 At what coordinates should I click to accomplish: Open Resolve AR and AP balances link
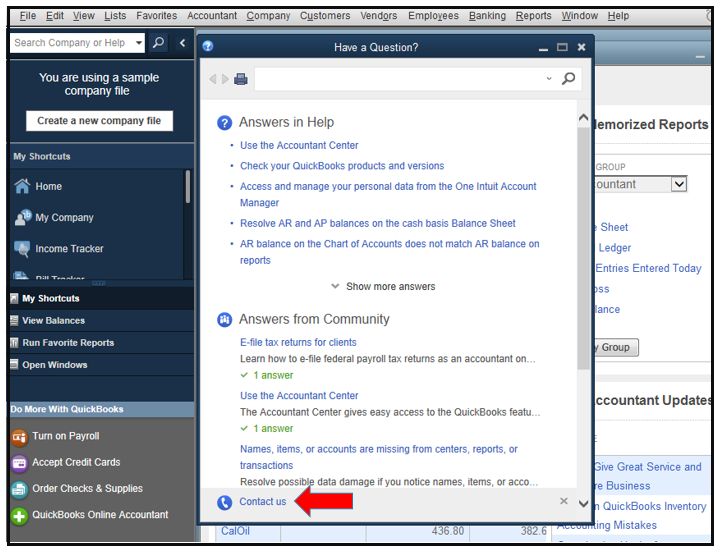377,223
